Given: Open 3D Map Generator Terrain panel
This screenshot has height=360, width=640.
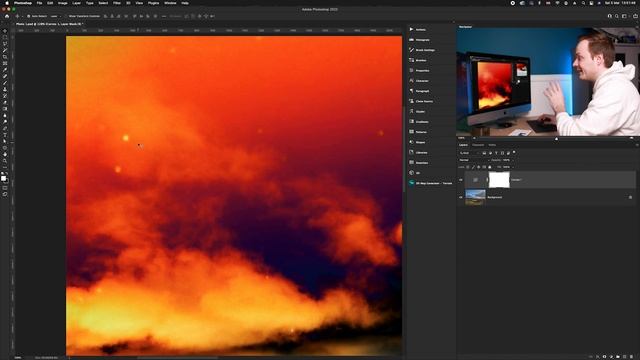Looking at the screenshot, I should (431, 183).
